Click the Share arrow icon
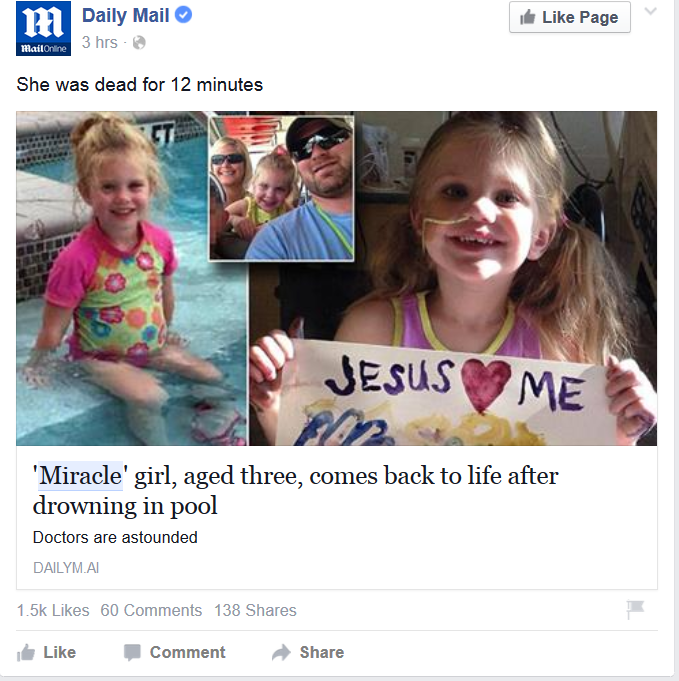The height and width of the screenshot is (681, 679). (x=281, y=652)
